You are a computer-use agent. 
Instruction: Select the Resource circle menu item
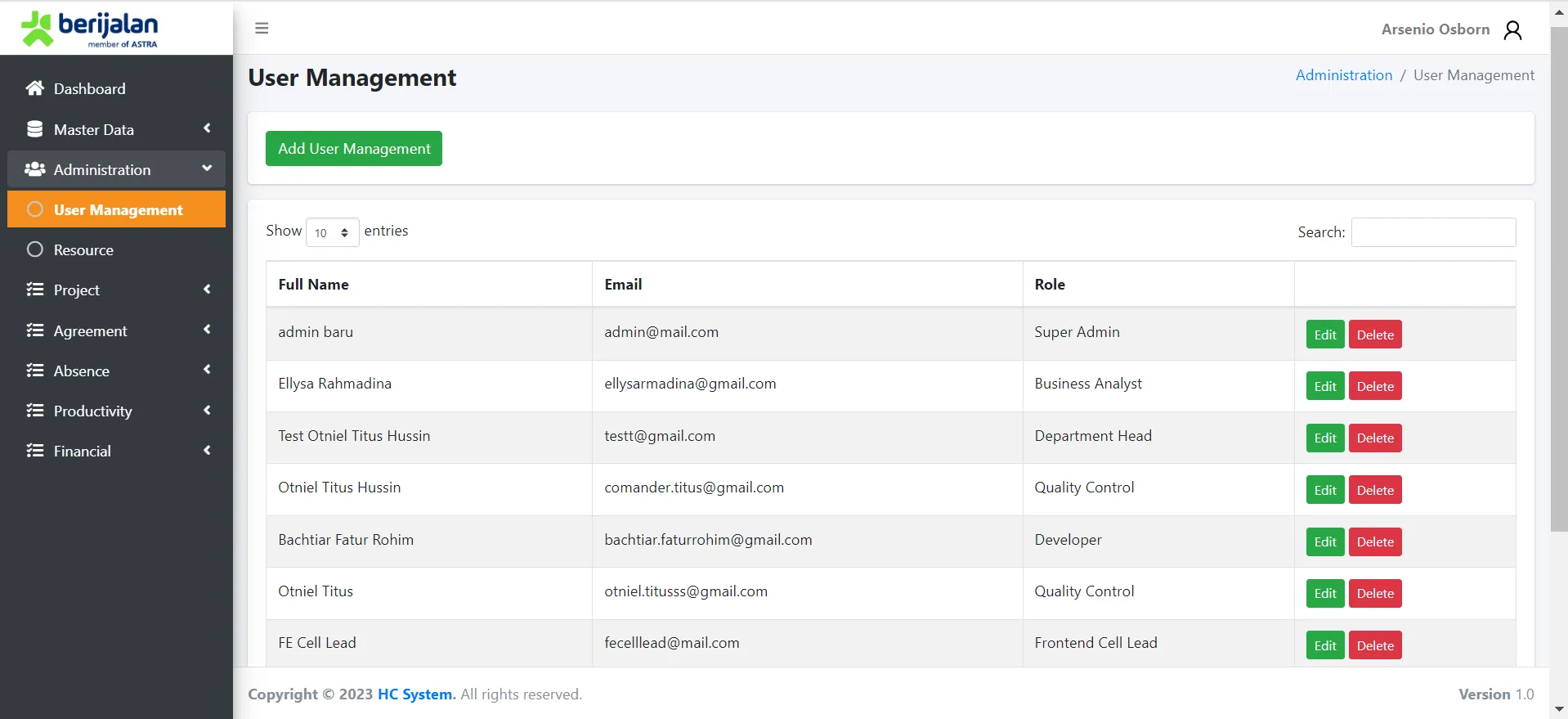click(x=83, y=250)
